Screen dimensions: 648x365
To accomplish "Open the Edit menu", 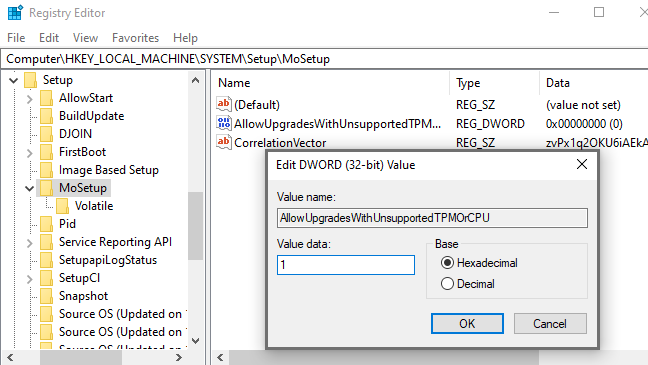I will pyautogui.click(x=49, y=38).
